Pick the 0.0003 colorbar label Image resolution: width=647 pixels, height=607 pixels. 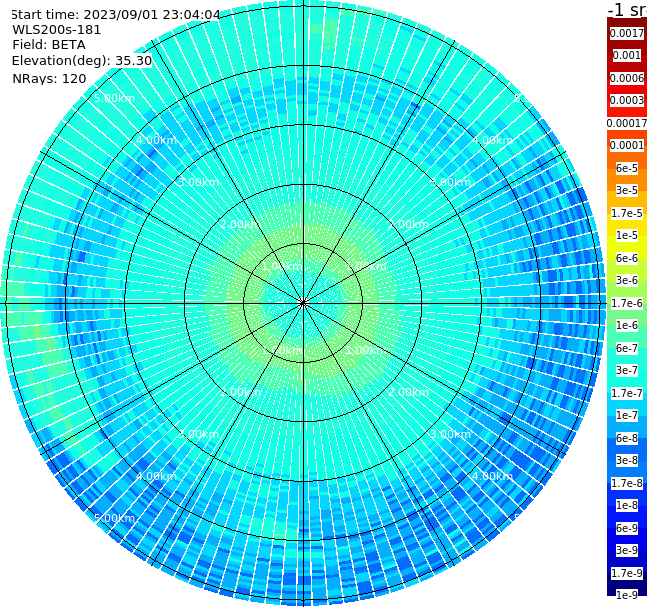click(627, 100)
